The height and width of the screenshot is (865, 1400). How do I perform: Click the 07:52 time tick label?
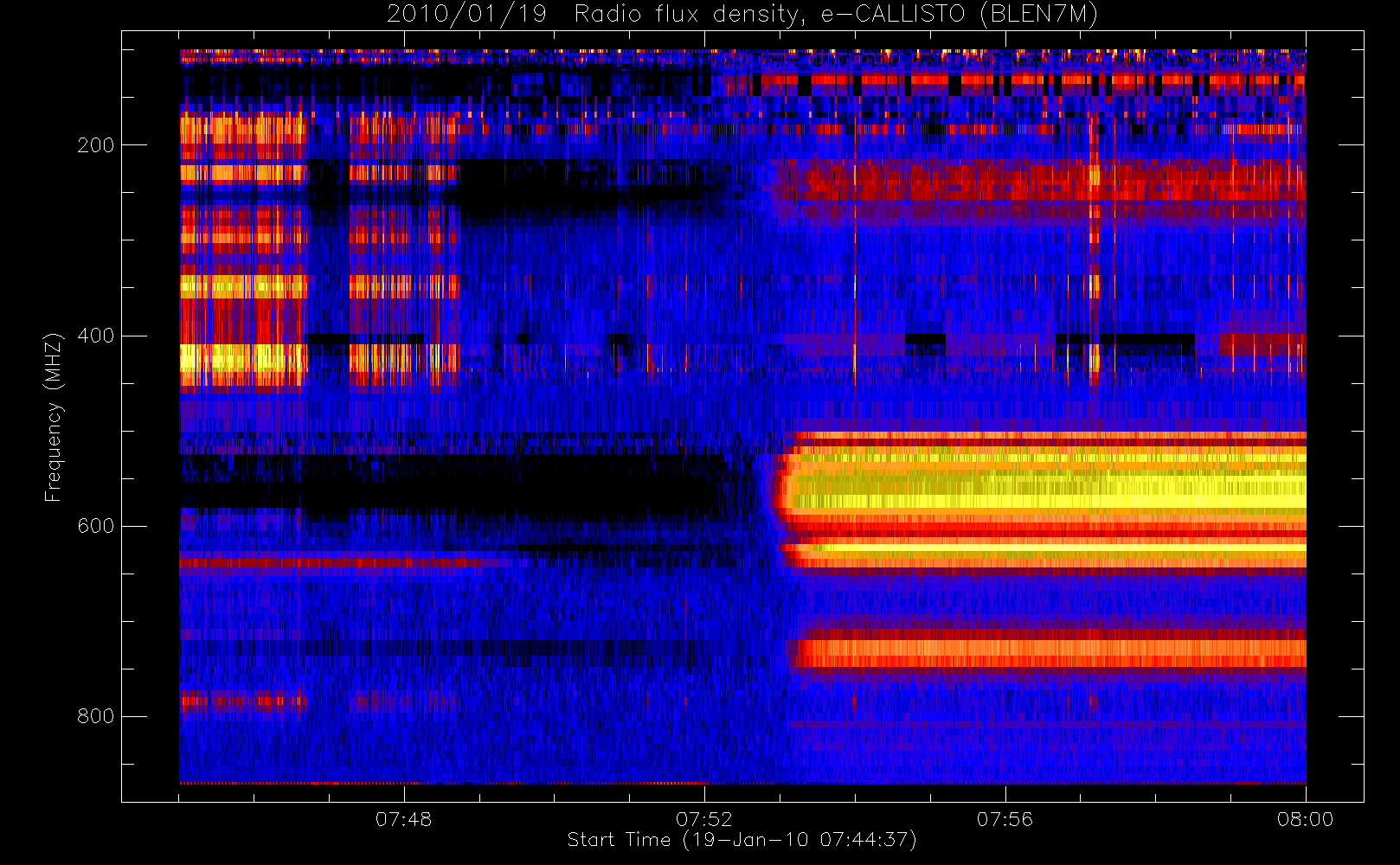coord(704,819)
